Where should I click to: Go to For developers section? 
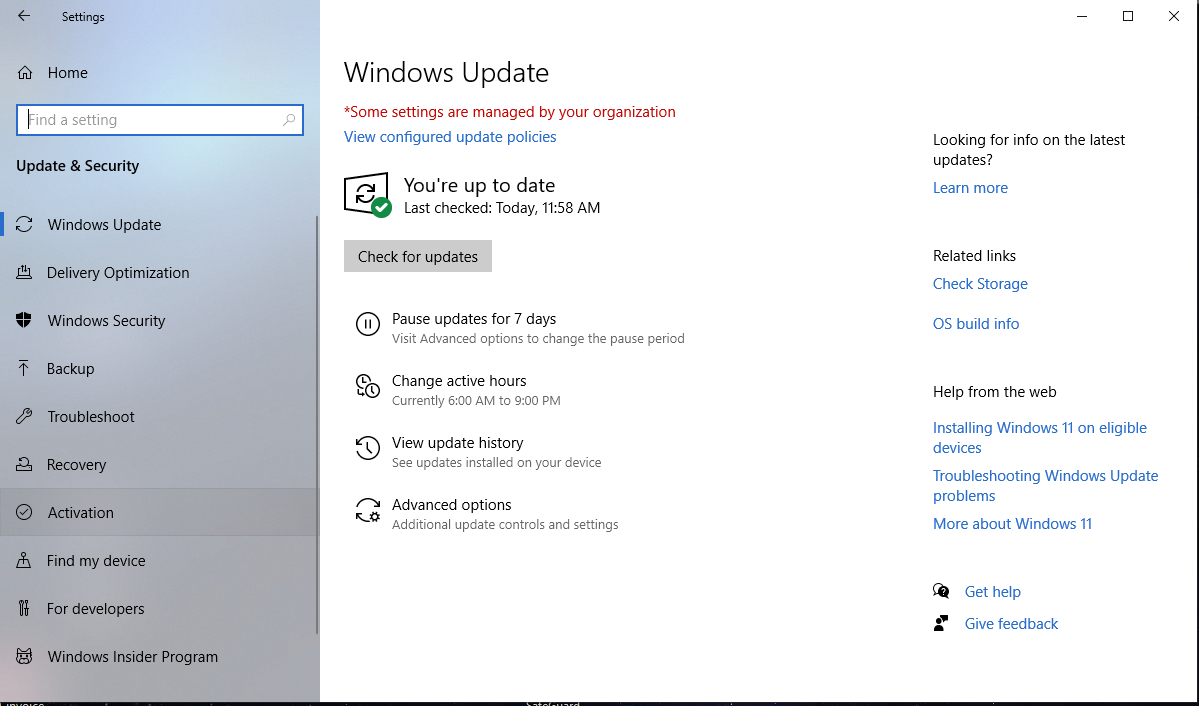pos(160,609)
